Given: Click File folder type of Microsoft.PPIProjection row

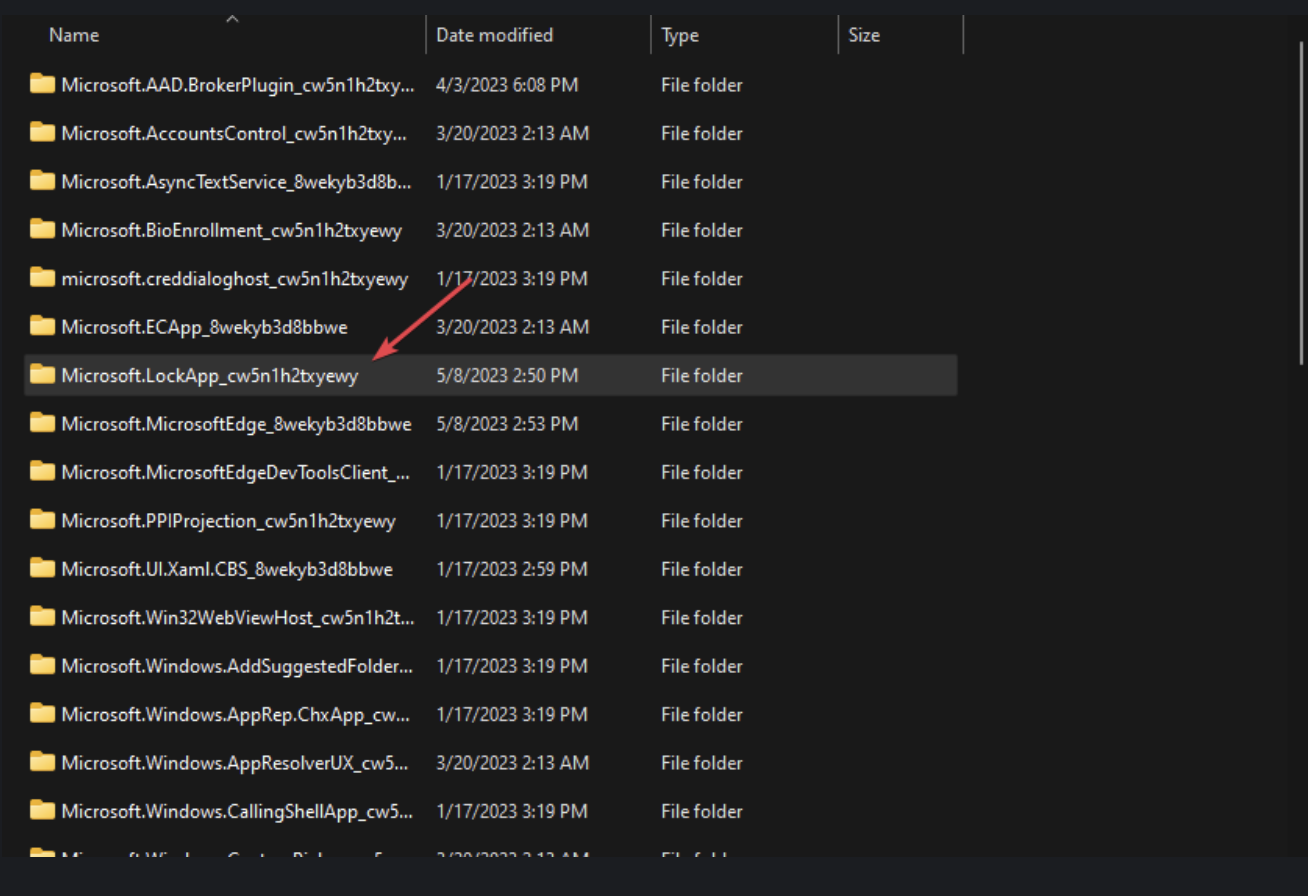Looking at the screenshot, I should [x=701, y=521].
